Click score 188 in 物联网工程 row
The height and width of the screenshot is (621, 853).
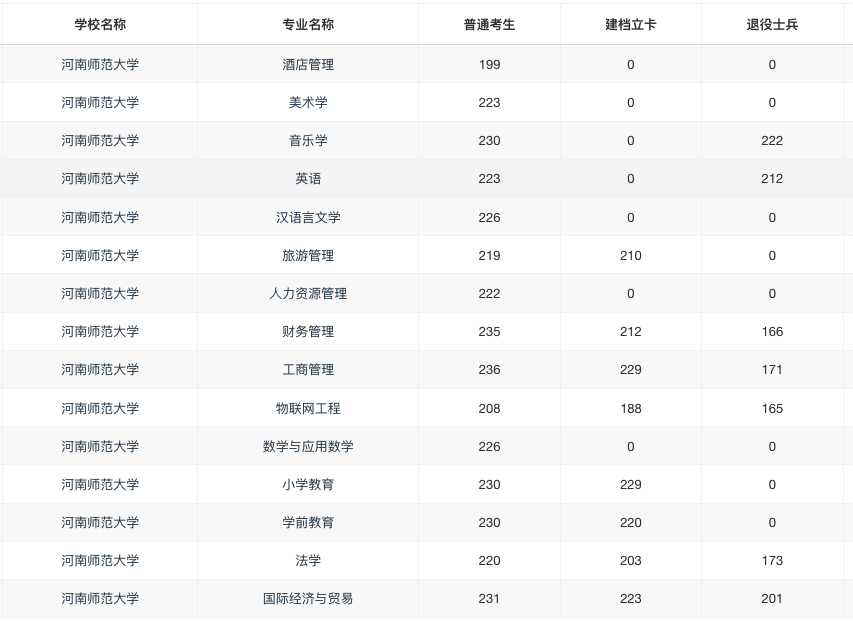coord(631,408)
